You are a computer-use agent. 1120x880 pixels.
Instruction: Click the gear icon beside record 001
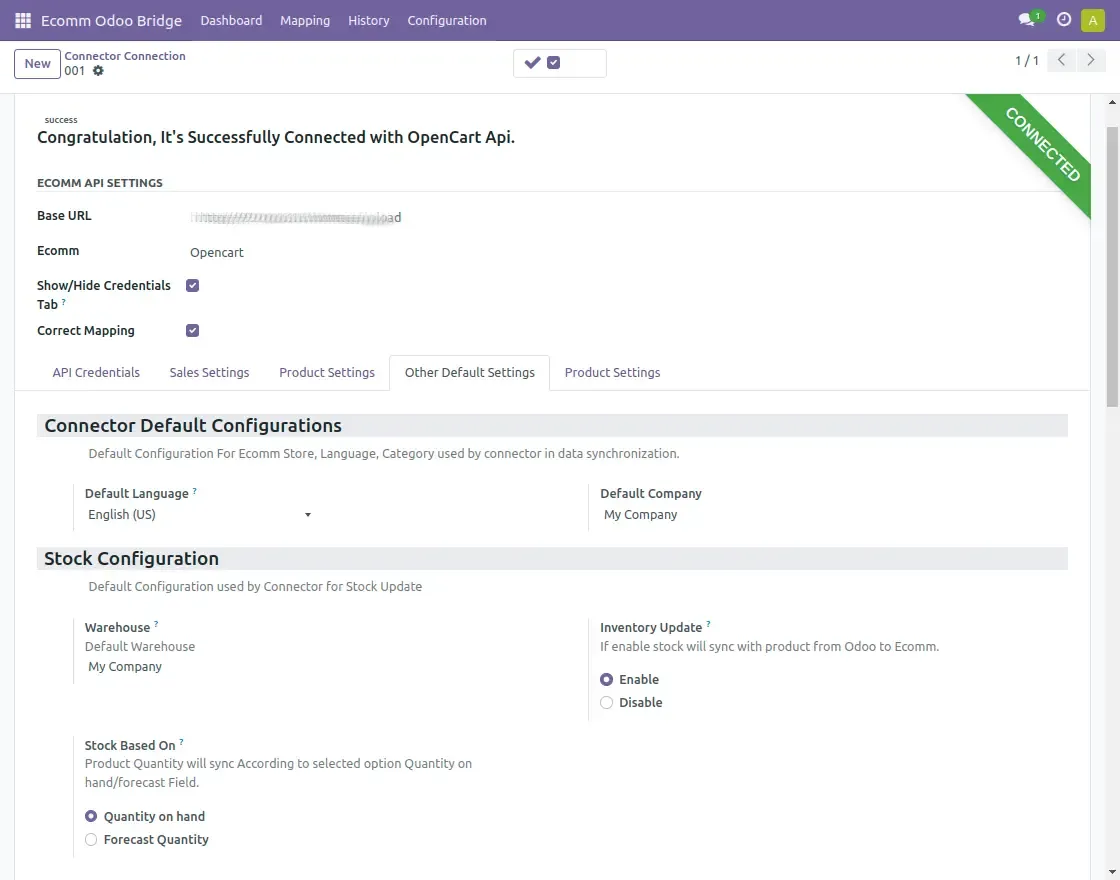point(98,71)
